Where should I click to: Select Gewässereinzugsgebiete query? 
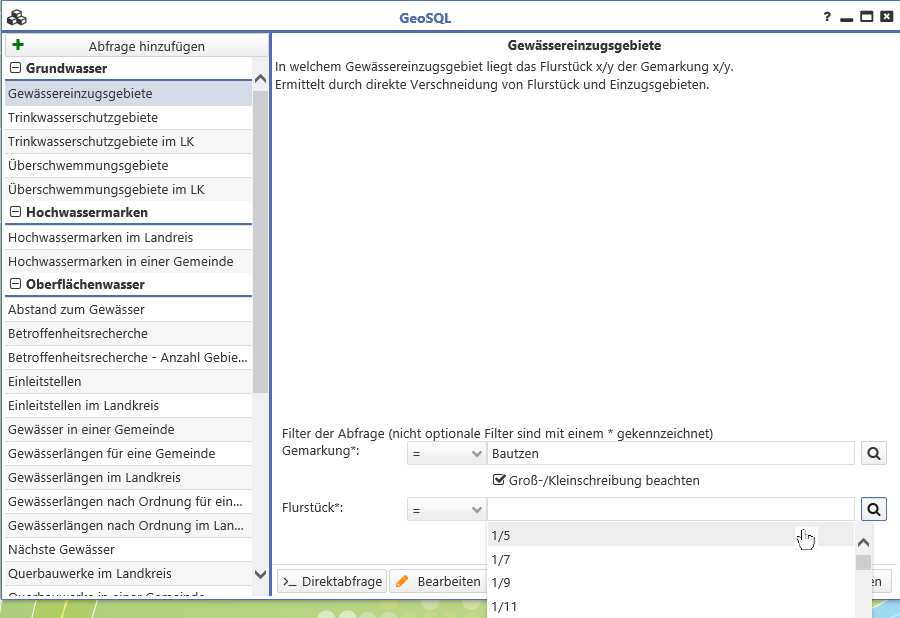click(129, 94)
